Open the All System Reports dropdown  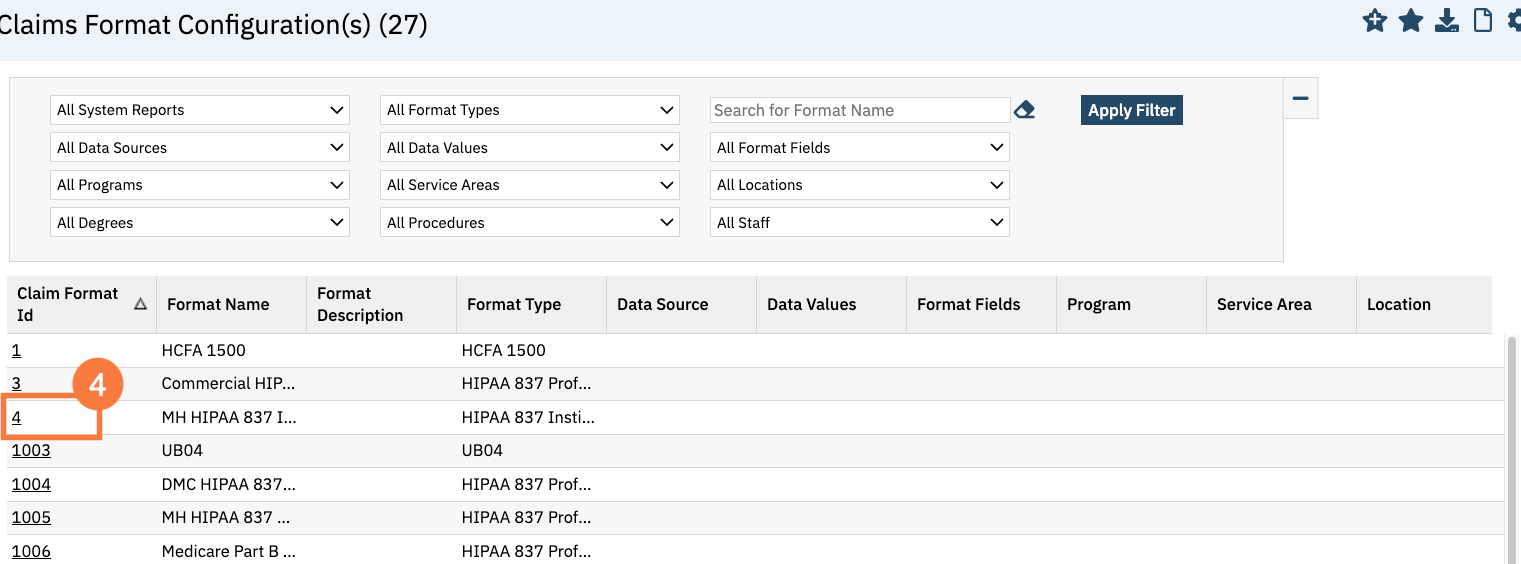point(200,110)
